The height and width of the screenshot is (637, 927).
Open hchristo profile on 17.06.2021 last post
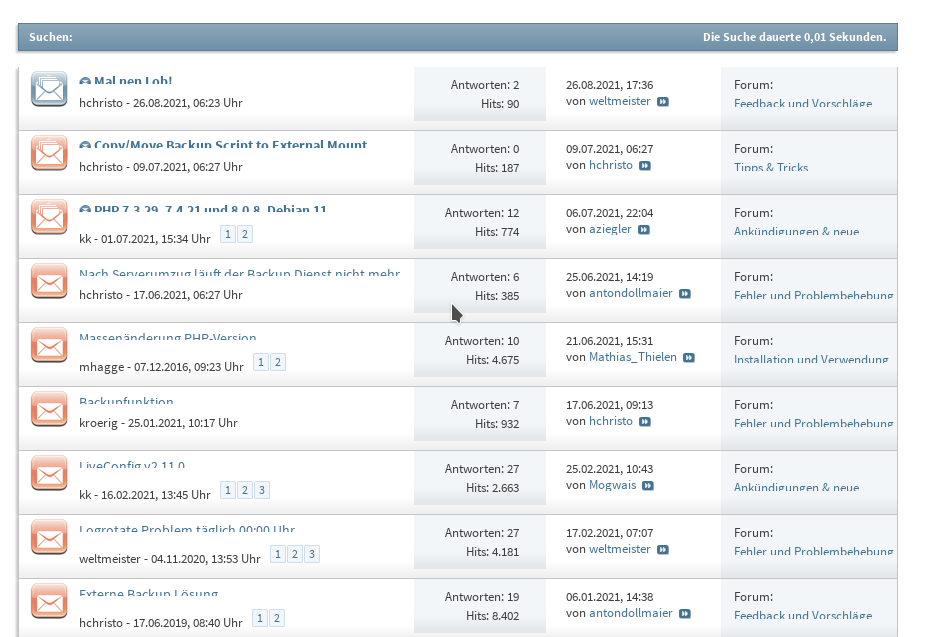pyautogui.click(x=611, y=421)
